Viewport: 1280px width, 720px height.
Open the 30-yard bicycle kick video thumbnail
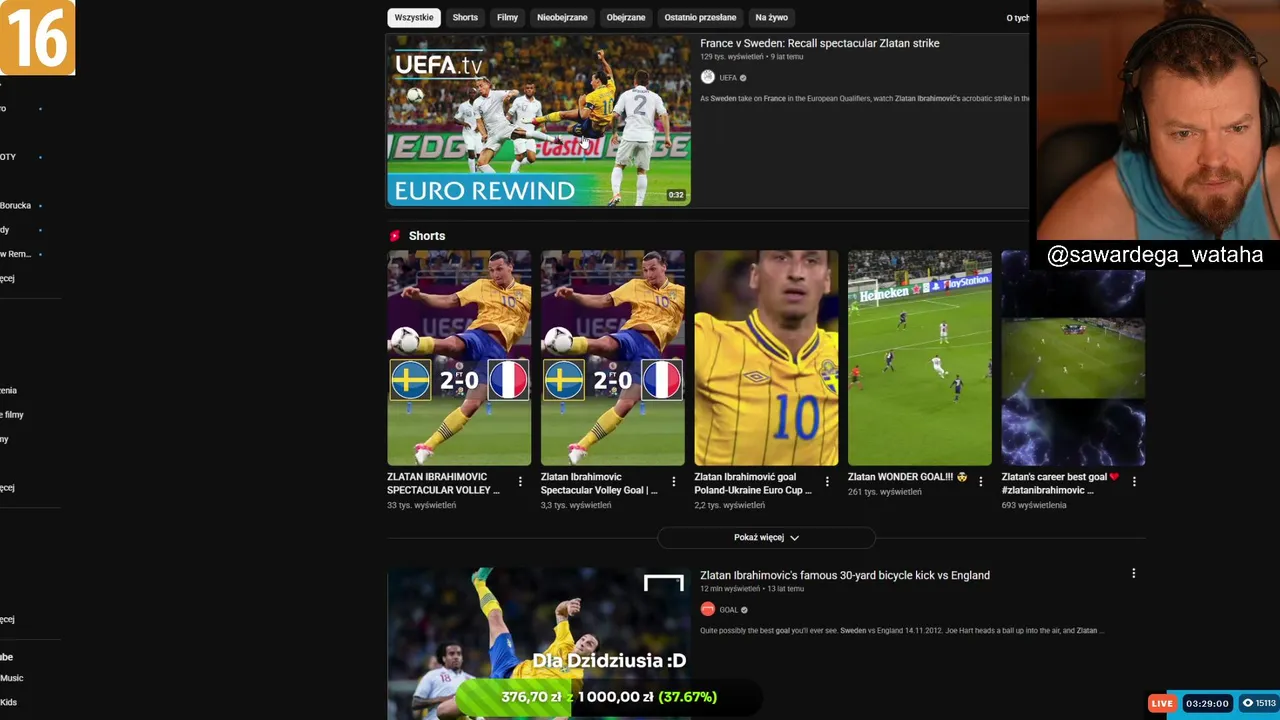click(x=539, y=643)
